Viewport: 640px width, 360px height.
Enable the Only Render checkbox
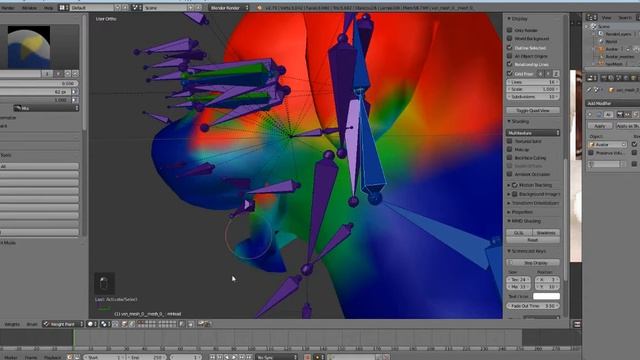[509, 30]
